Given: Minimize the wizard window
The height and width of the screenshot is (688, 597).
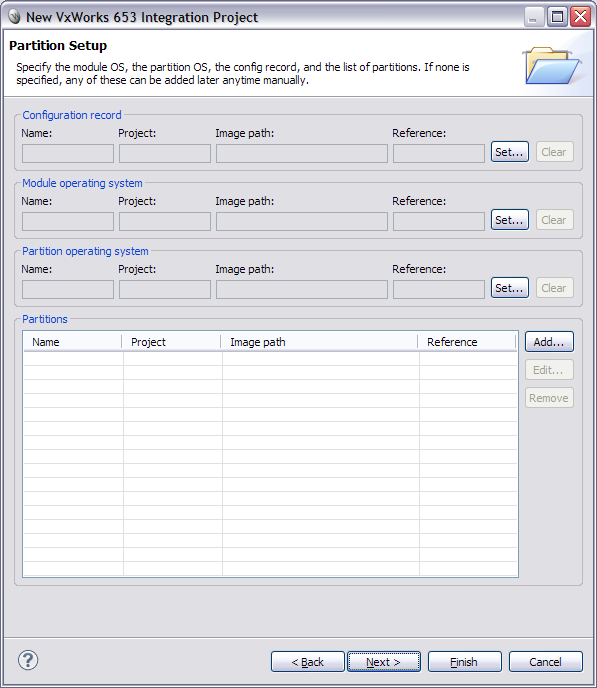Looking at the screenshot, I should [534, 17].
